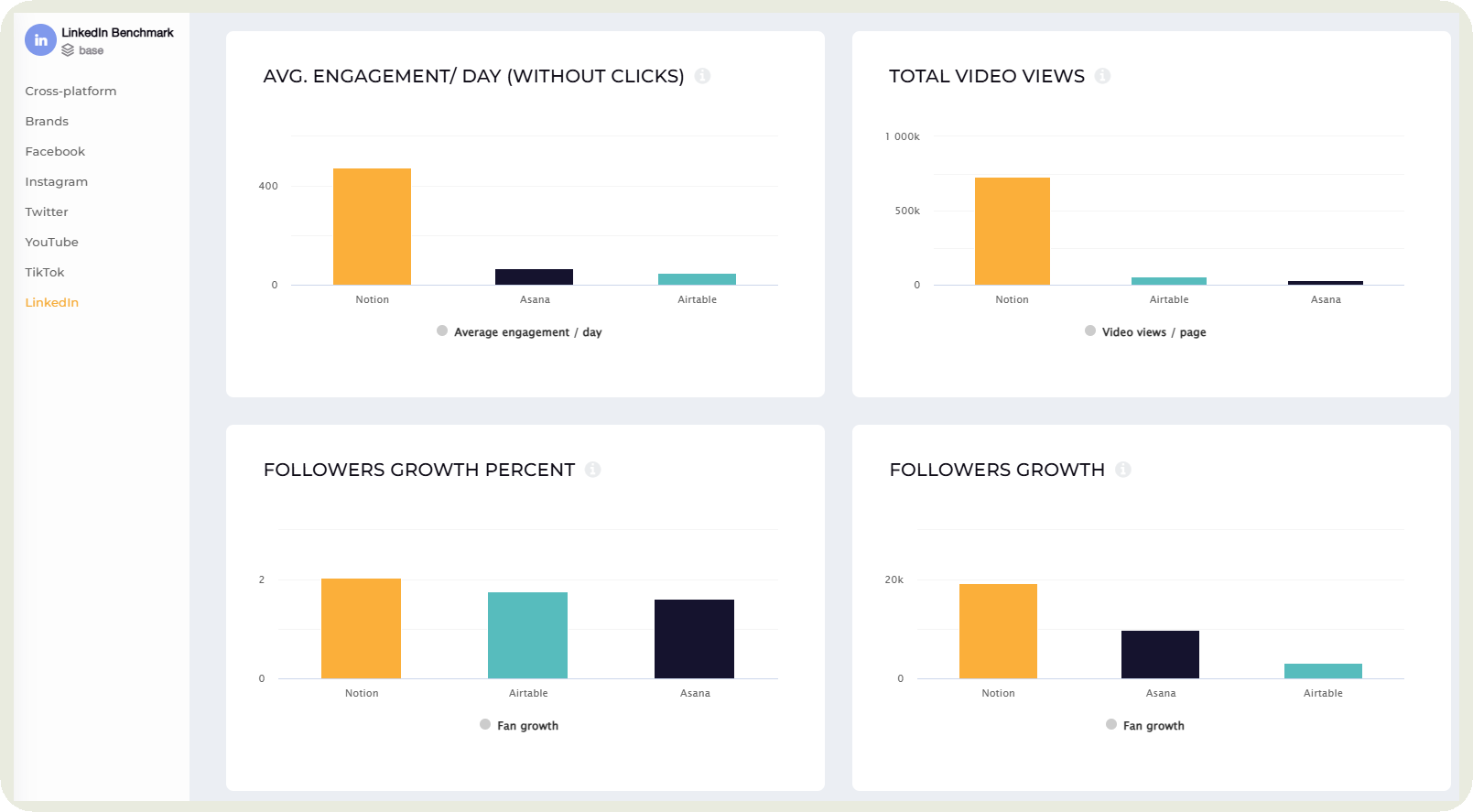Click 'Airtable' axis label in Followers Growth chart
Image resolution: width=1473 pixels, height=812 pixels.
1323,693
